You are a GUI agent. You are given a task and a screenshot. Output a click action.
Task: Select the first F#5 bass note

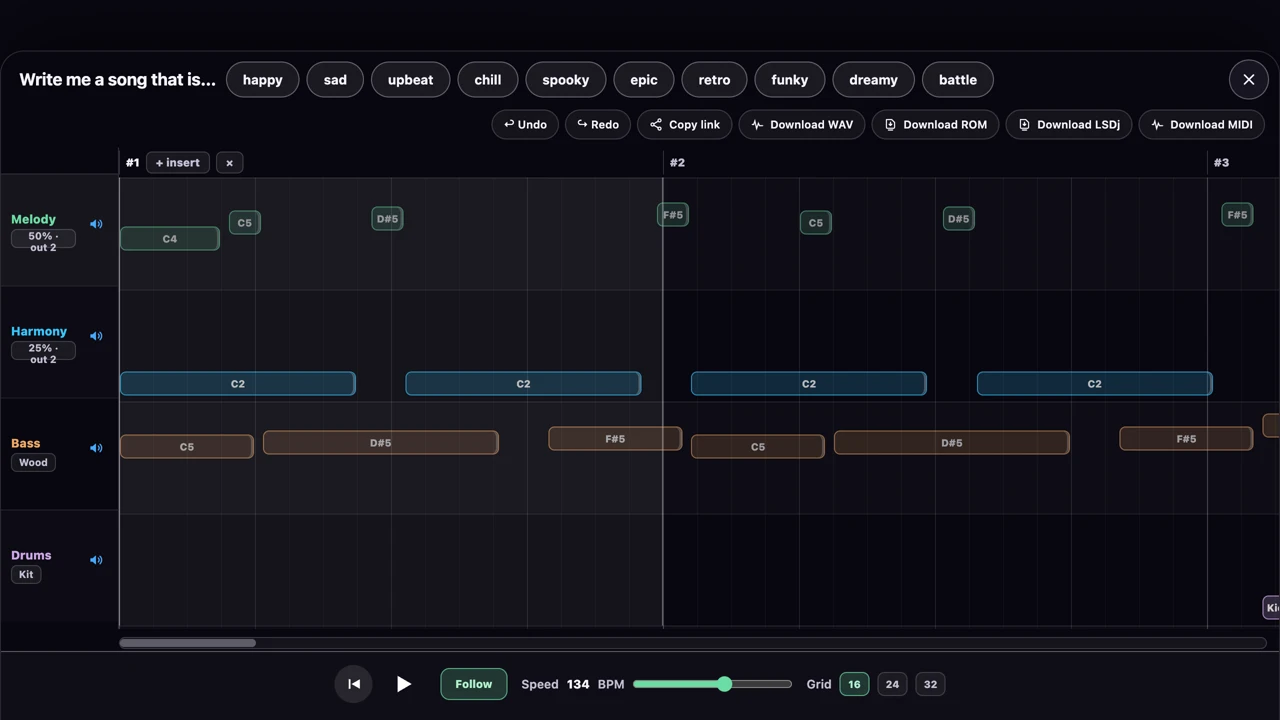(615, 439)
